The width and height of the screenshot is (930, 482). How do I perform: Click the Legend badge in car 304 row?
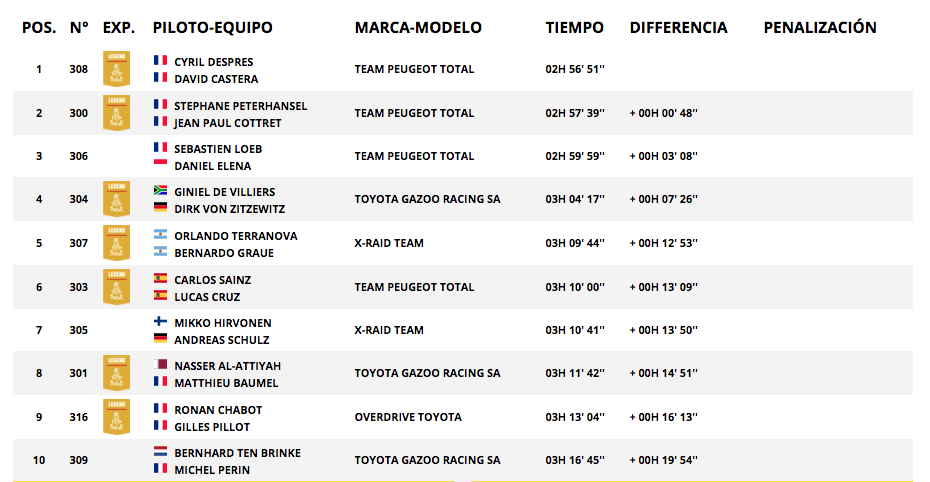116,199
